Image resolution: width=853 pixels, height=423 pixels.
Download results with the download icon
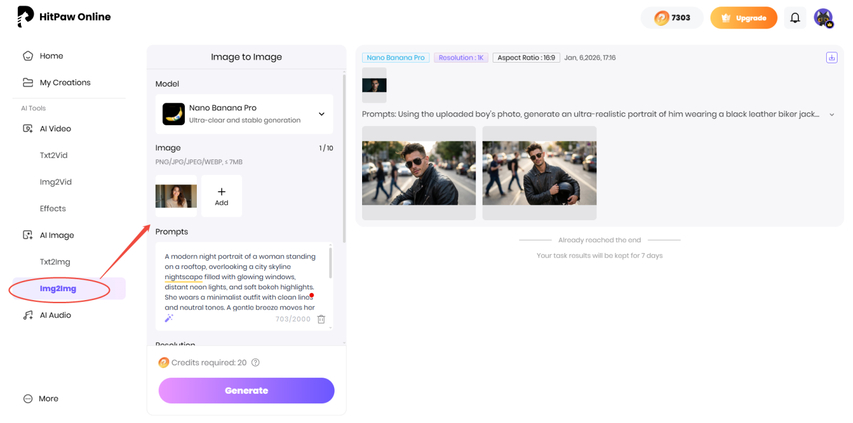(831, 58)
